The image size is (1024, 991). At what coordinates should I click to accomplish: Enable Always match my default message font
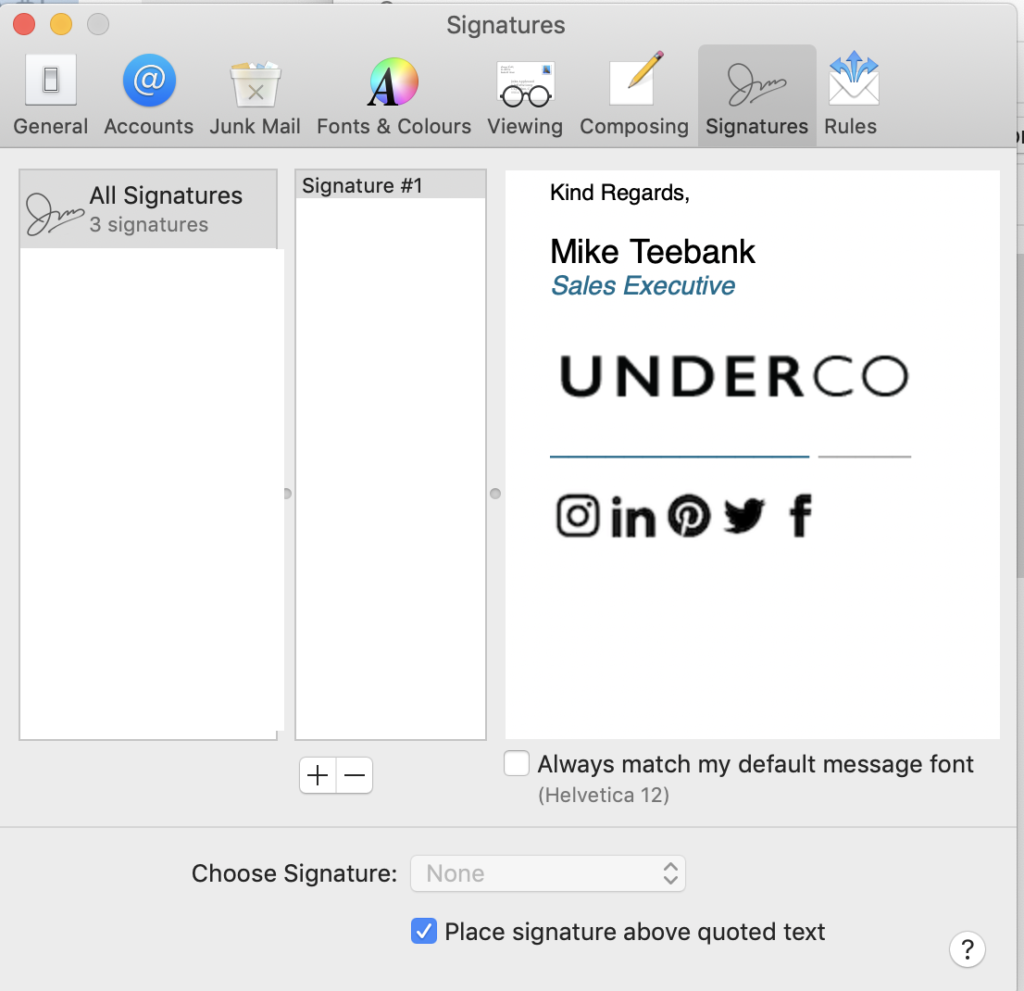517,763
